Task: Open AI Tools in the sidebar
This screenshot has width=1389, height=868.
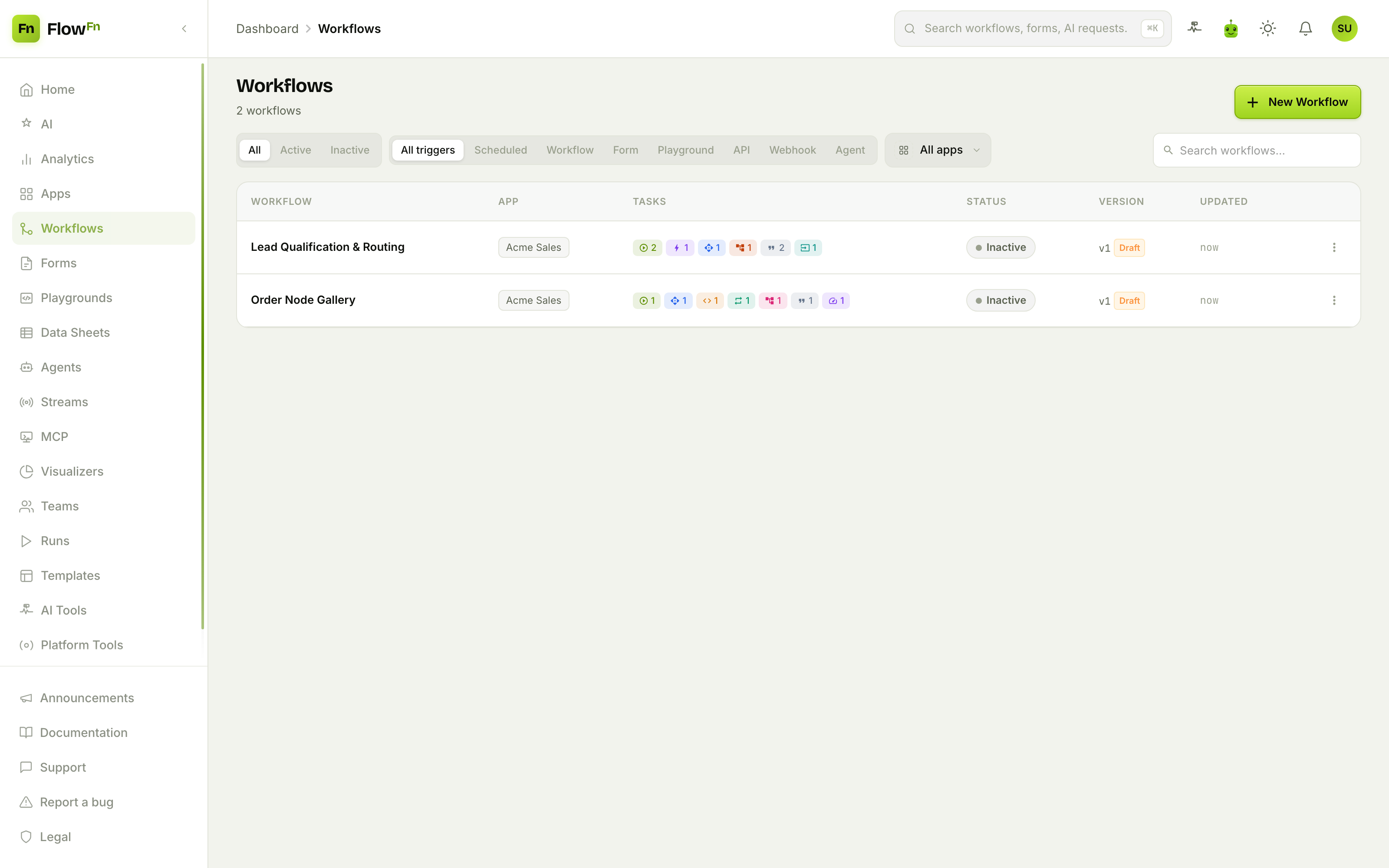Action: pos(103,610)
